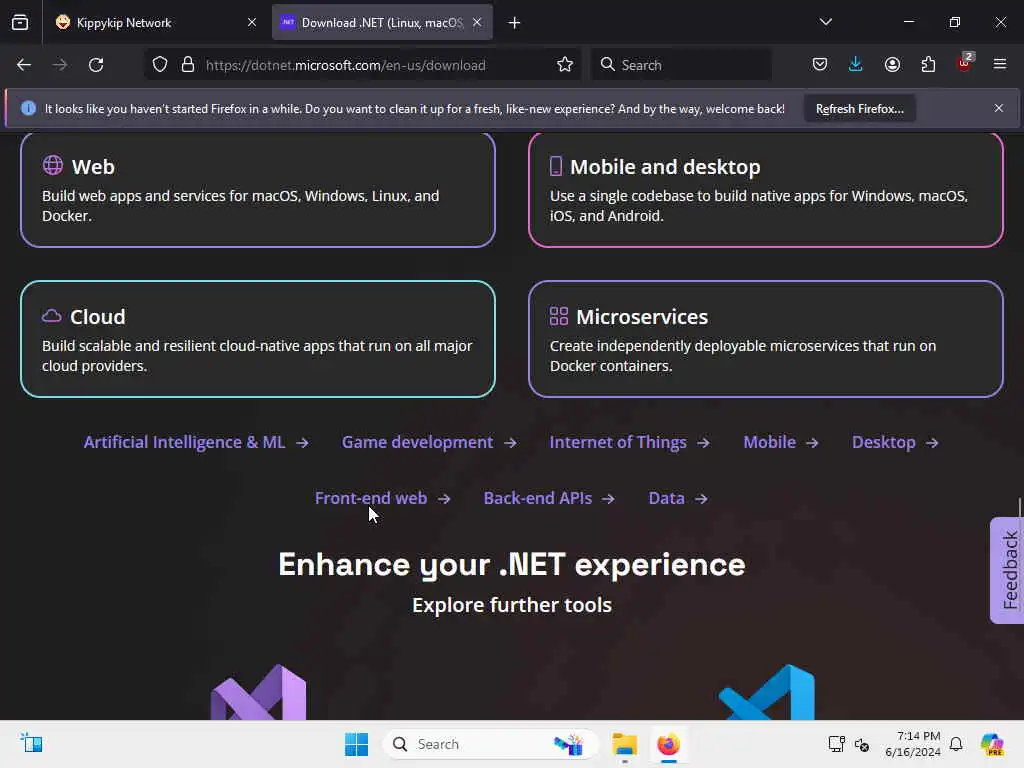
Task: Click the taskbar Search box
Action: (x=490, y=744)
